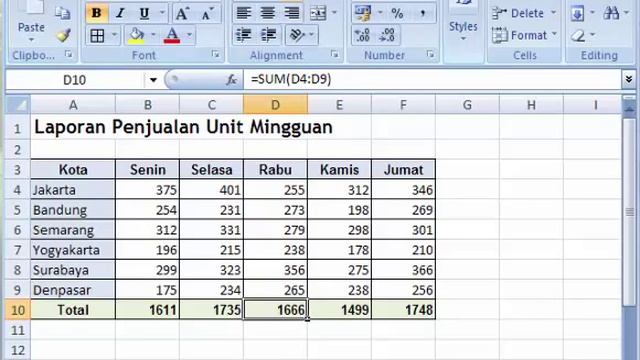Screen dimensions: 640x360
Task: Click Decrease Decimal icon
Action: click(x=387, y=36)
